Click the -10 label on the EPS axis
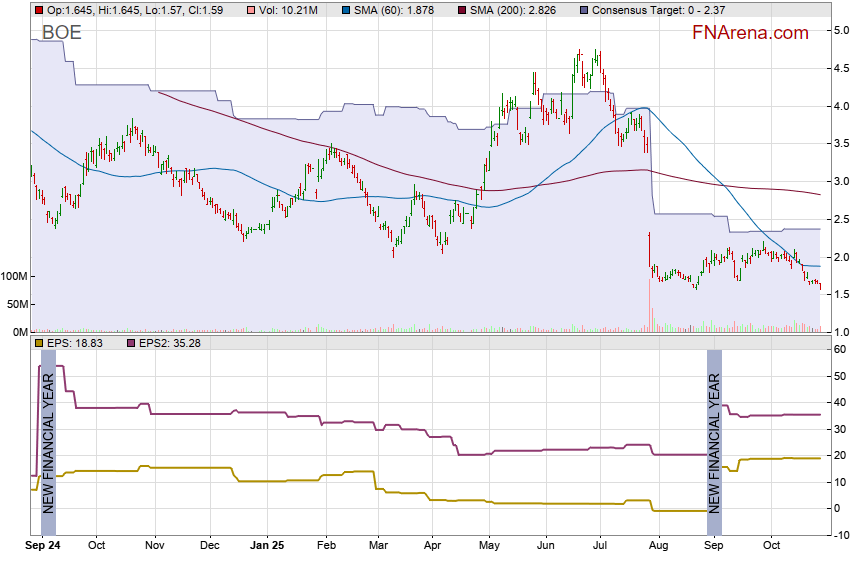The width and height of the screenshot is (859, 566). click(x=840, y=535)
